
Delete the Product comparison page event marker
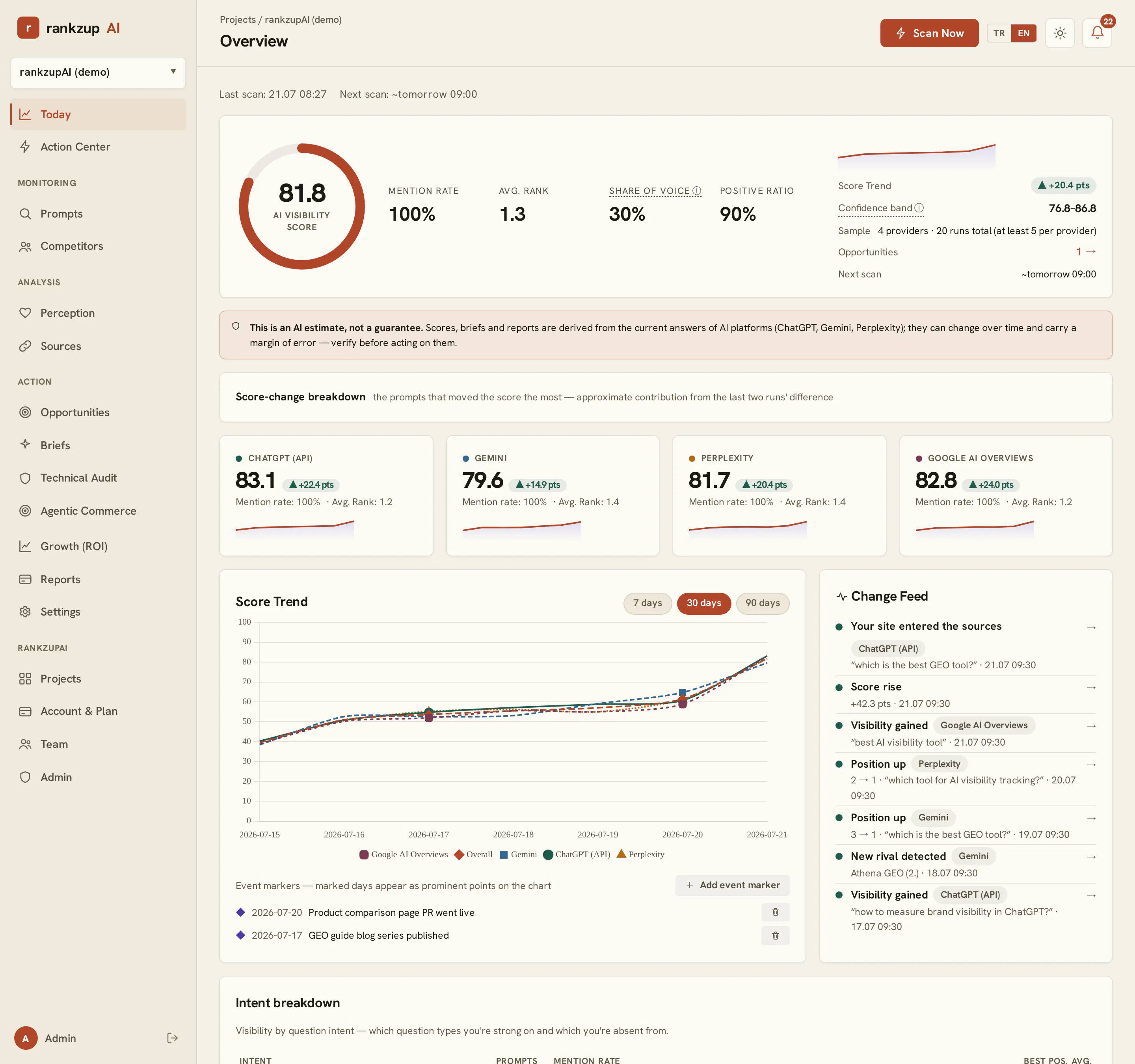point(775,912)
